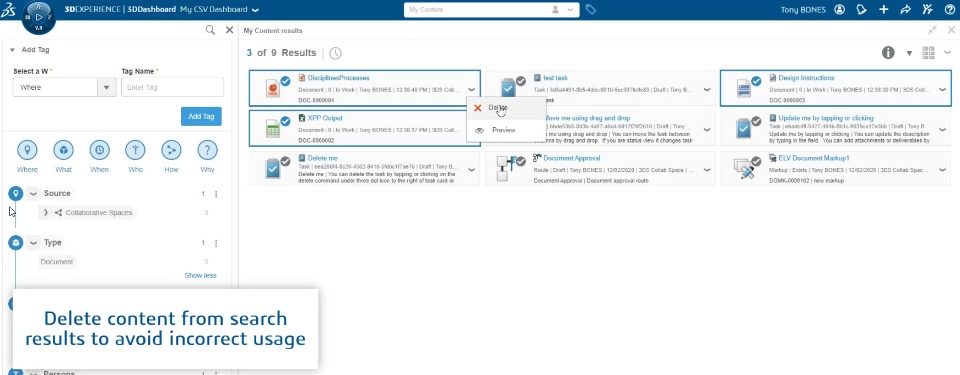Click the recent history clock icon
960x375 pixels.
[x=336, y=53]
